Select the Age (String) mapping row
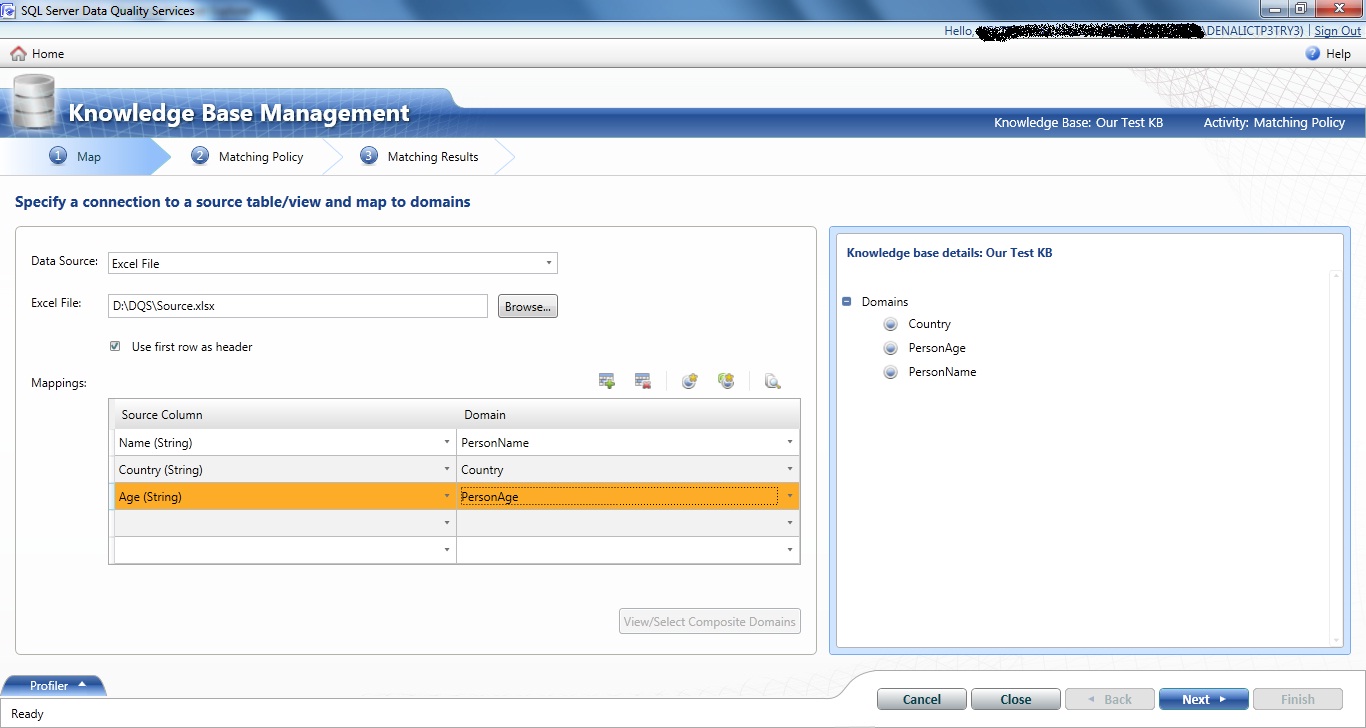 coord(455,496)
